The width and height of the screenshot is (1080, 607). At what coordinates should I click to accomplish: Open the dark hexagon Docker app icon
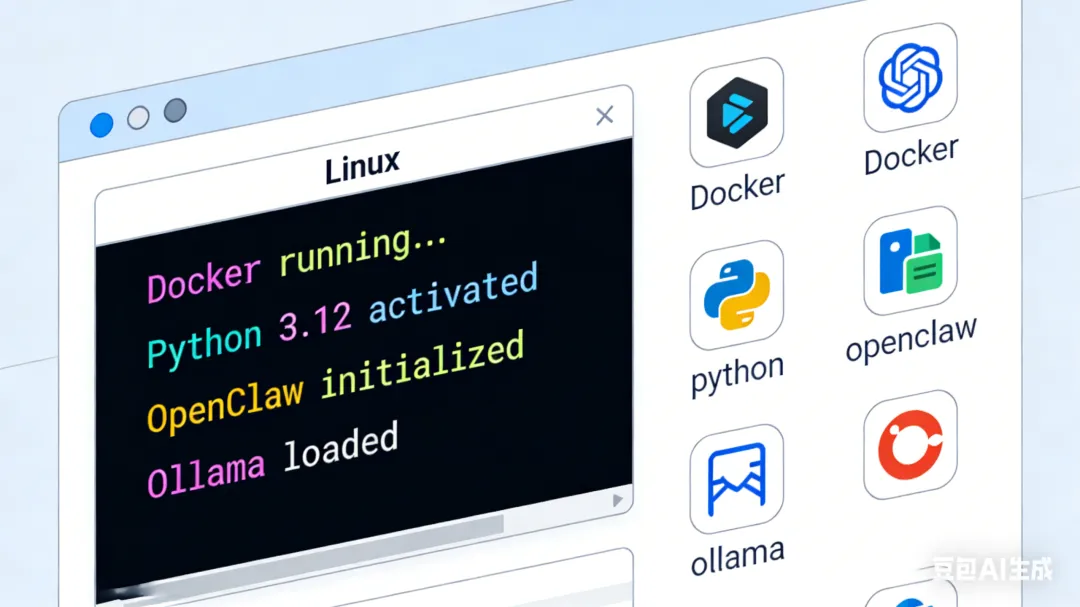736,112
